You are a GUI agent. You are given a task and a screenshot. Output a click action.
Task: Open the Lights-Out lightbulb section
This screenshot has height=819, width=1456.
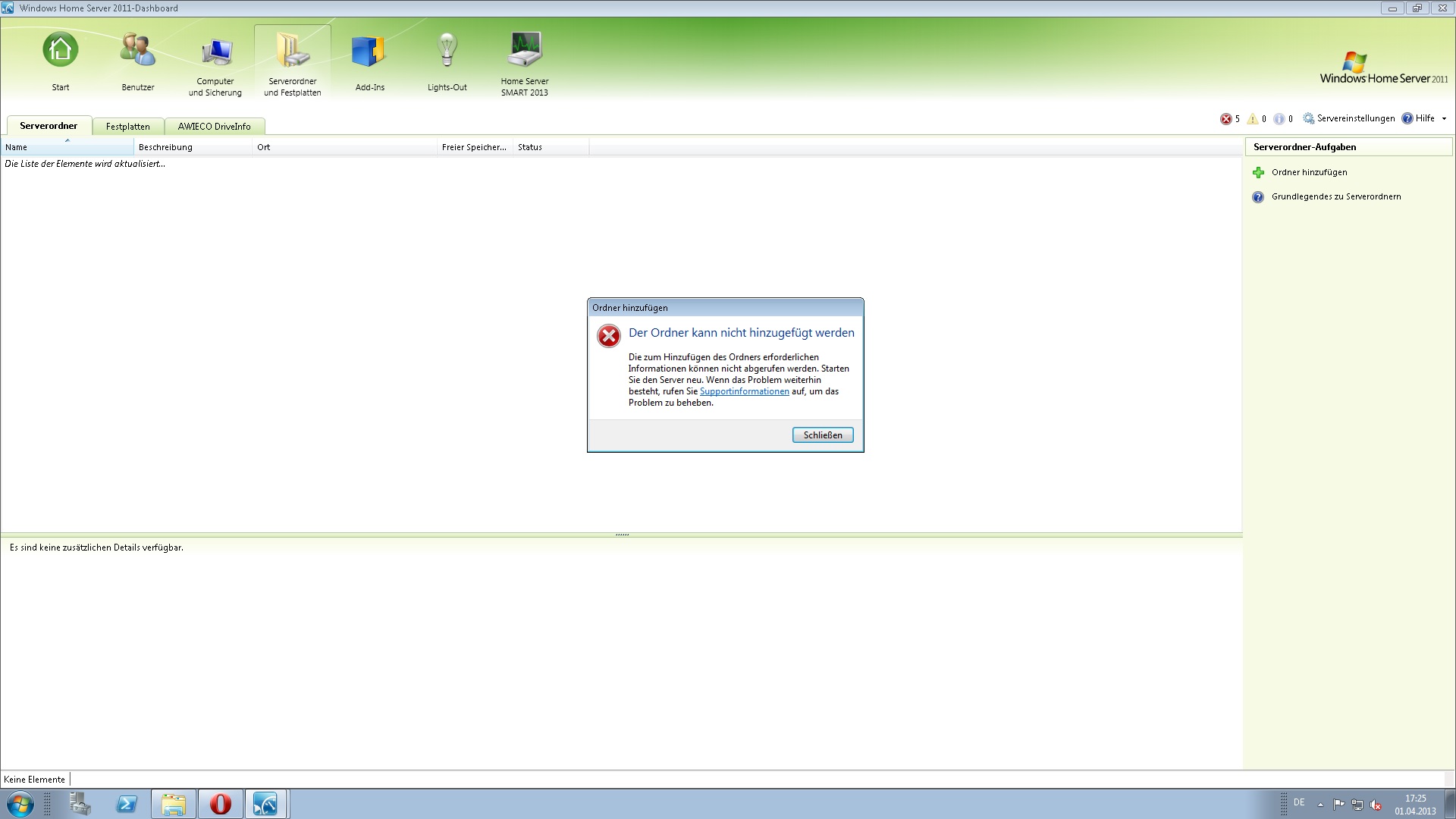click(447, 62)
